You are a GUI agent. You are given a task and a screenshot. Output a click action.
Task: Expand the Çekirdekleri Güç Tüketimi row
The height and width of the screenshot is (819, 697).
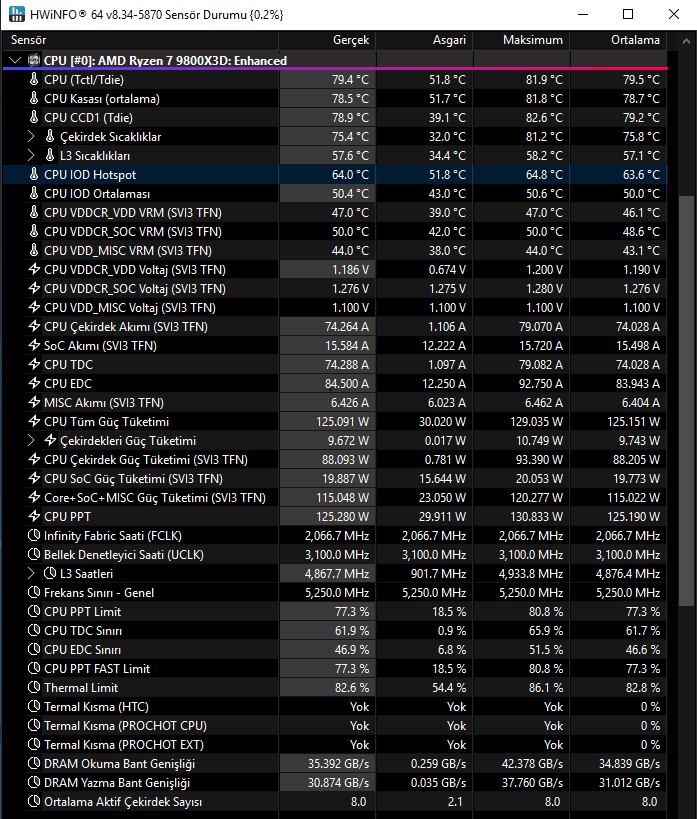click(31, 440)
